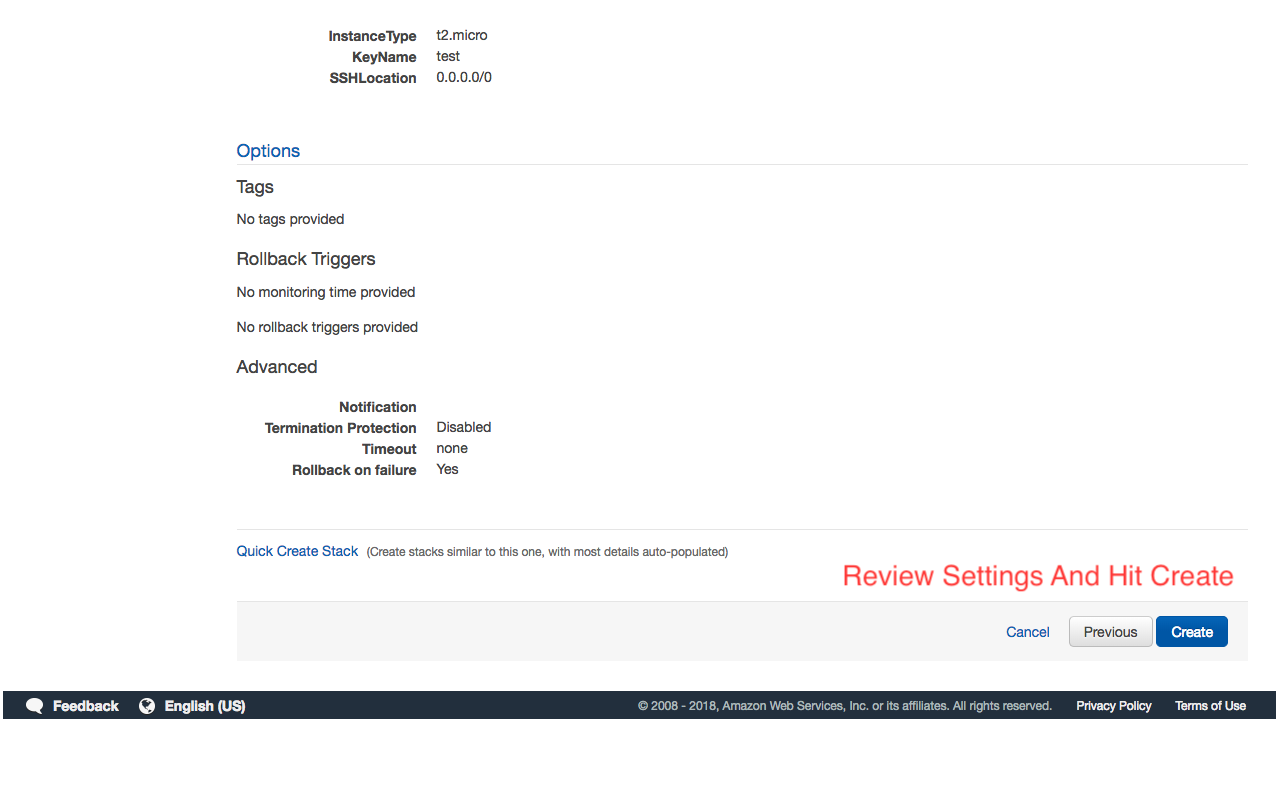Cancel the stack creation
The width and height of the screenshot is (1280, 800).
pos(1028,632)
